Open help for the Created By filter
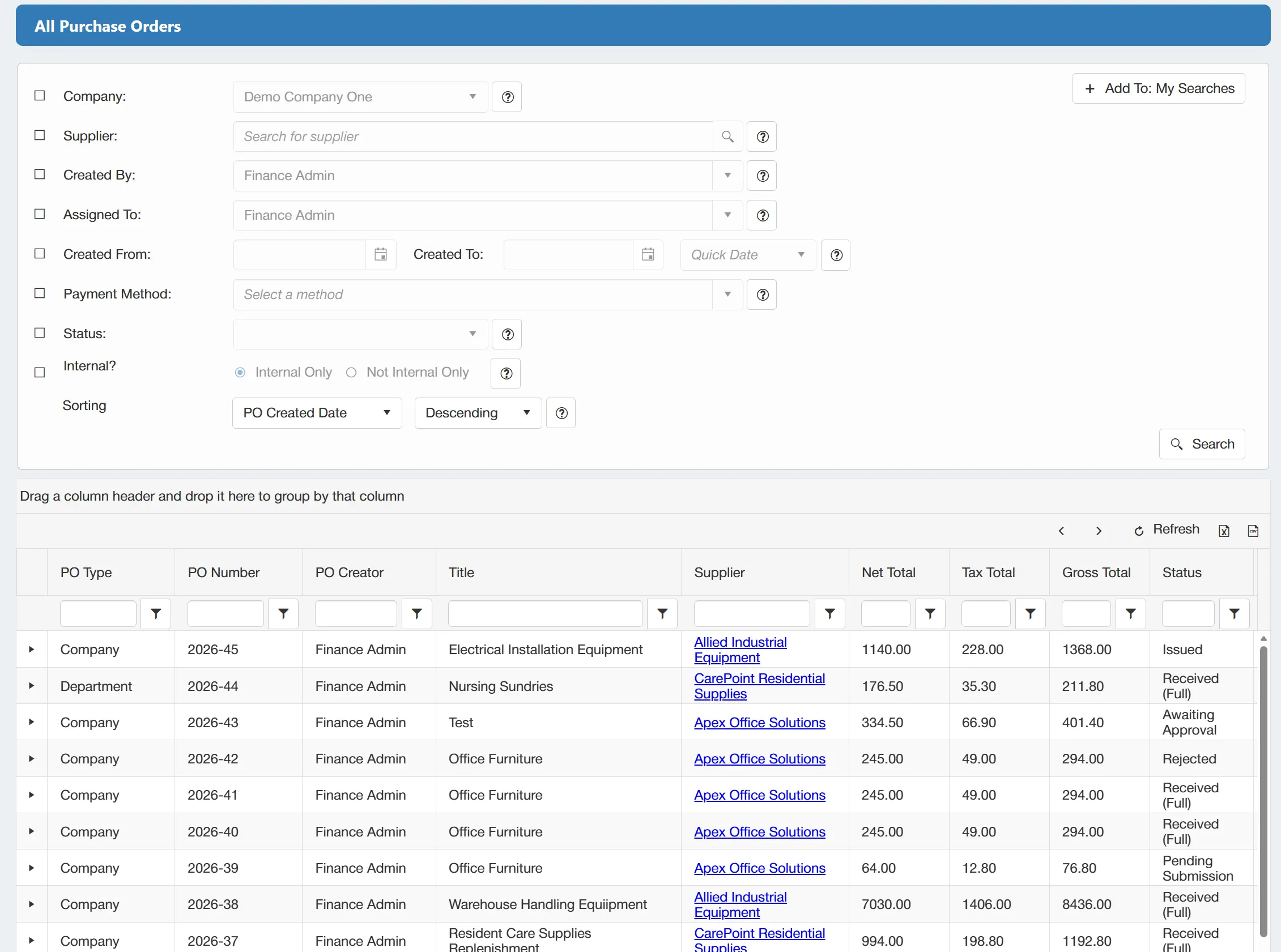1281x952 pixels. 762,176
